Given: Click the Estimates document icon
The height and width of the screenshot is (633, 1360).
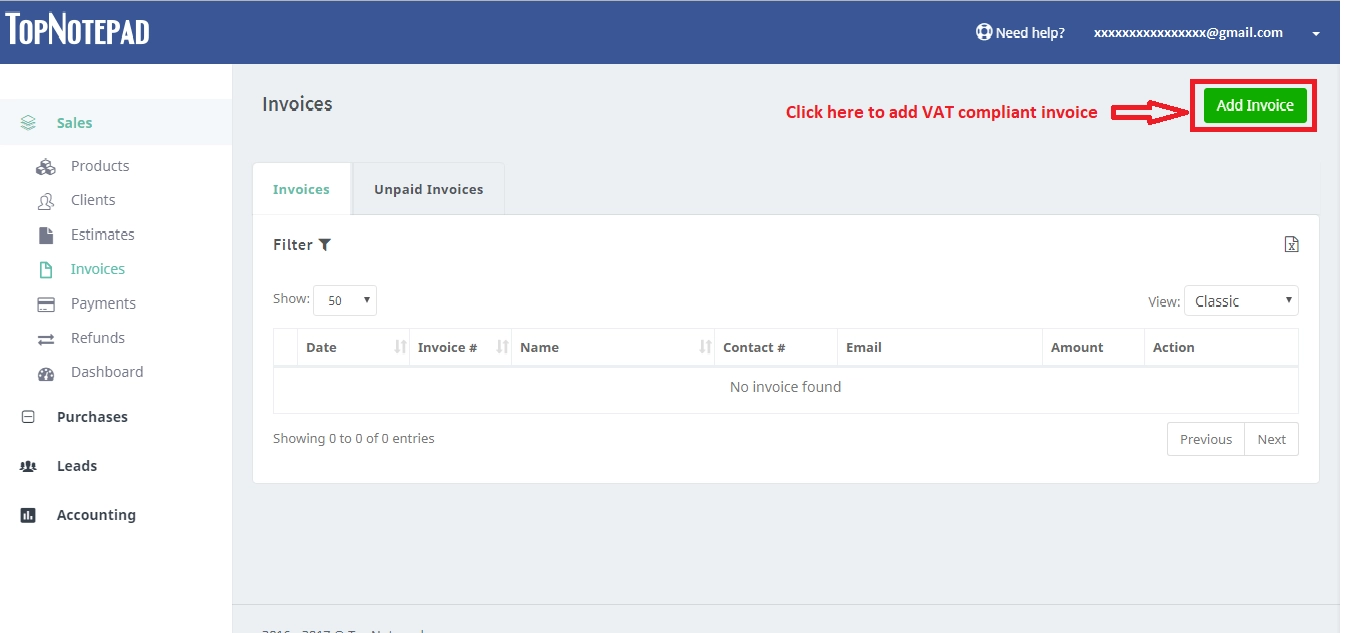Looking at the screenshot, I should point(46,235).
